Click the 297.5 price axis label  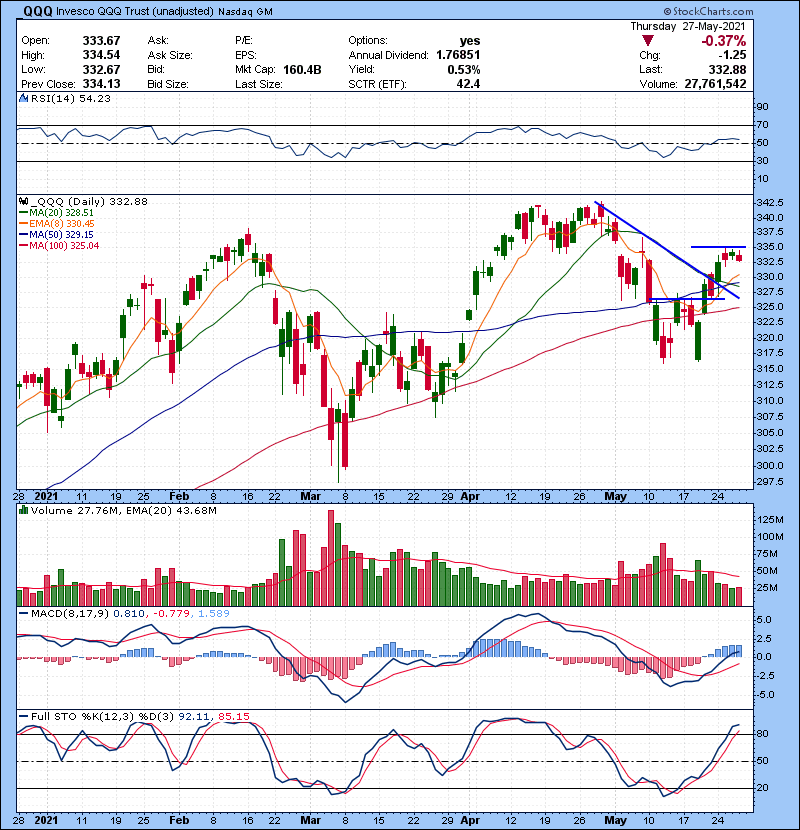point(770,481)
